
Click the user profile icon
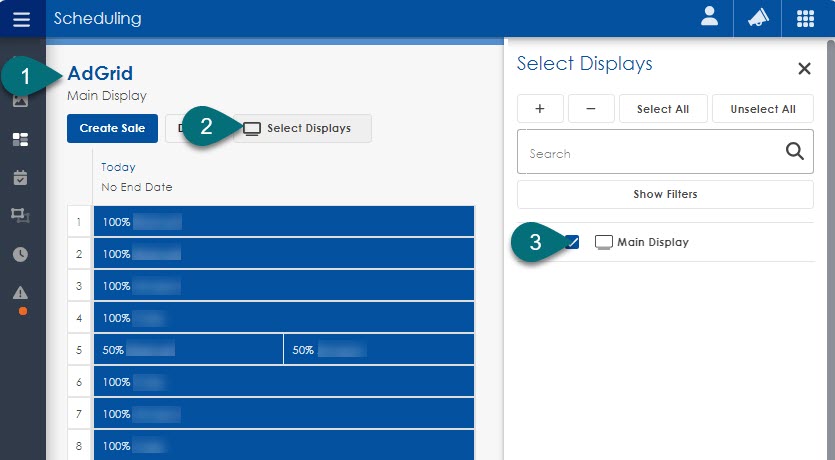709,19
